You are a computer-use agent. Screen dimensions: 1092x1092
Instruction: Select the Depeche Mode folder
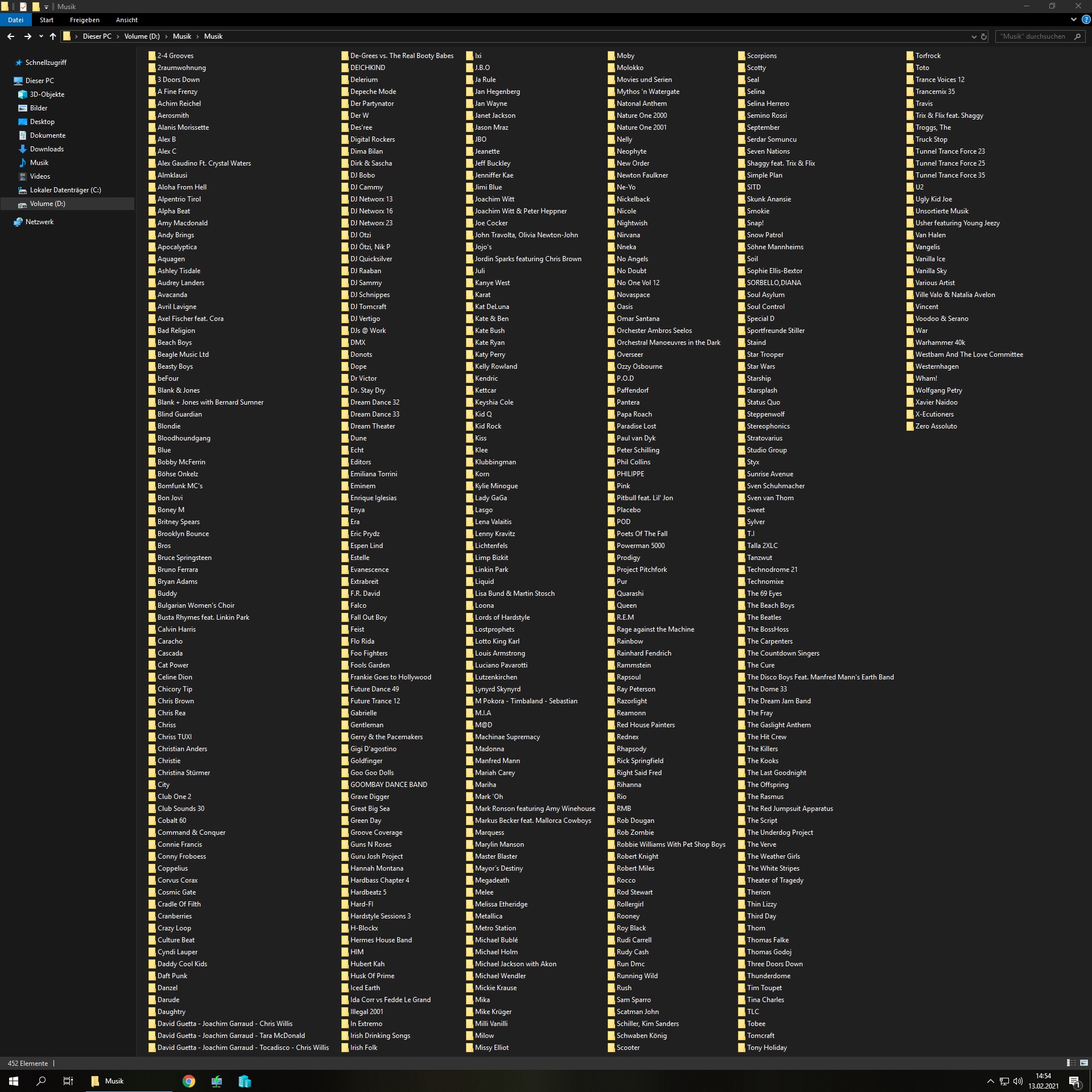coord(369,92)
